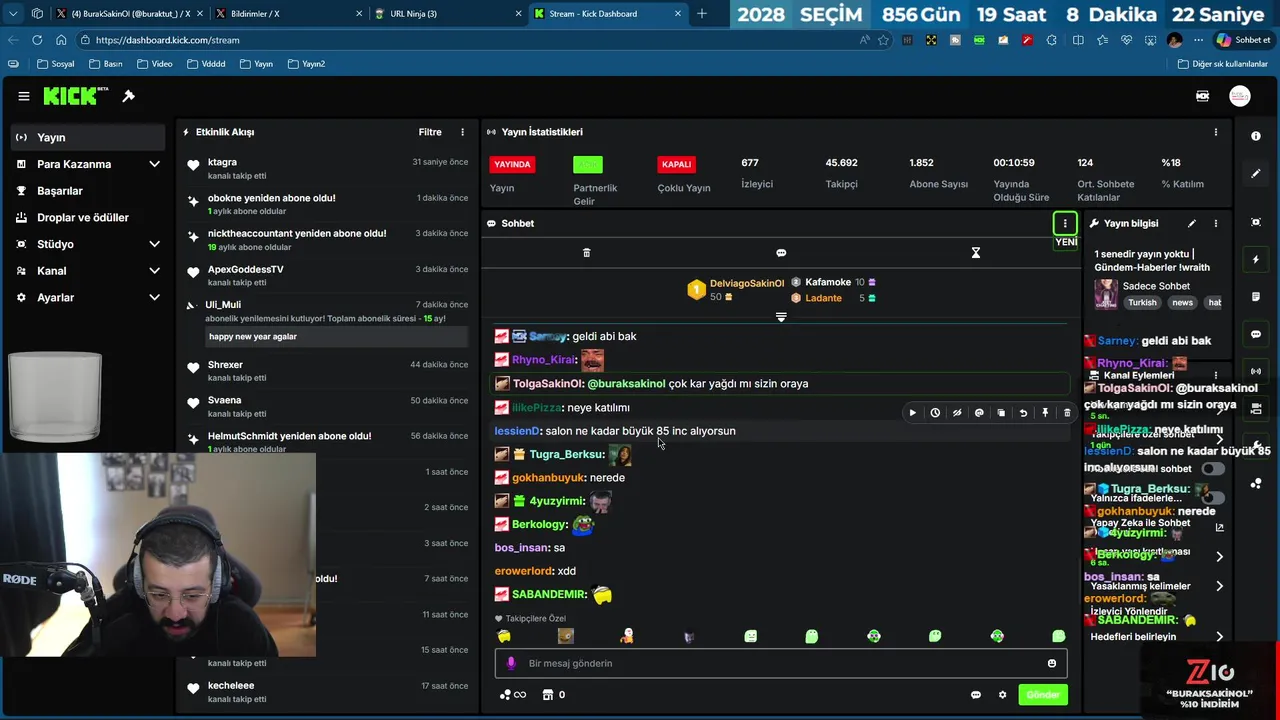Click the camera icon on the right rail
Viewport: 1280px width, 720px height.
point(1256,409)
